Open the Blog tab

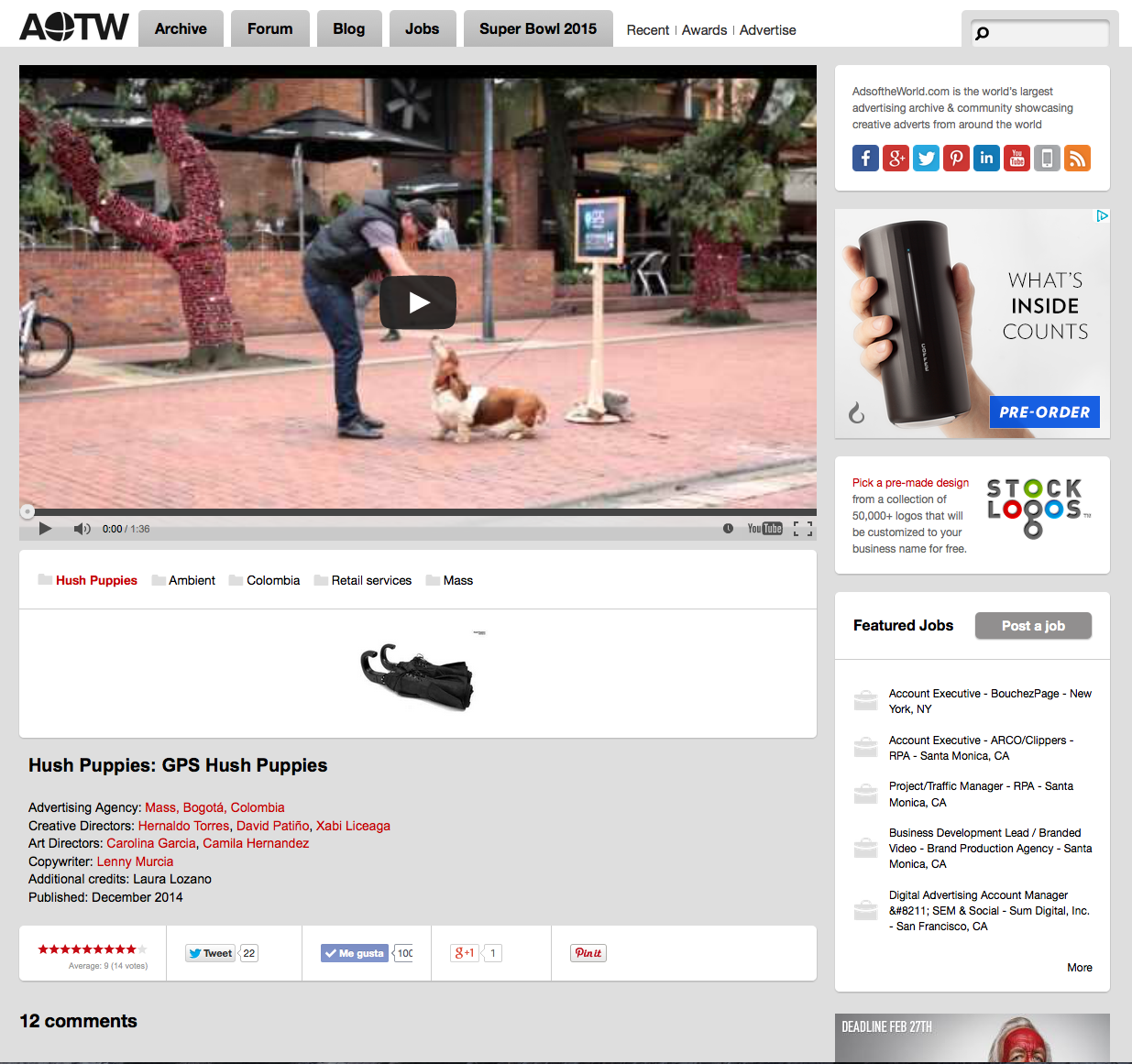(349, 28)
